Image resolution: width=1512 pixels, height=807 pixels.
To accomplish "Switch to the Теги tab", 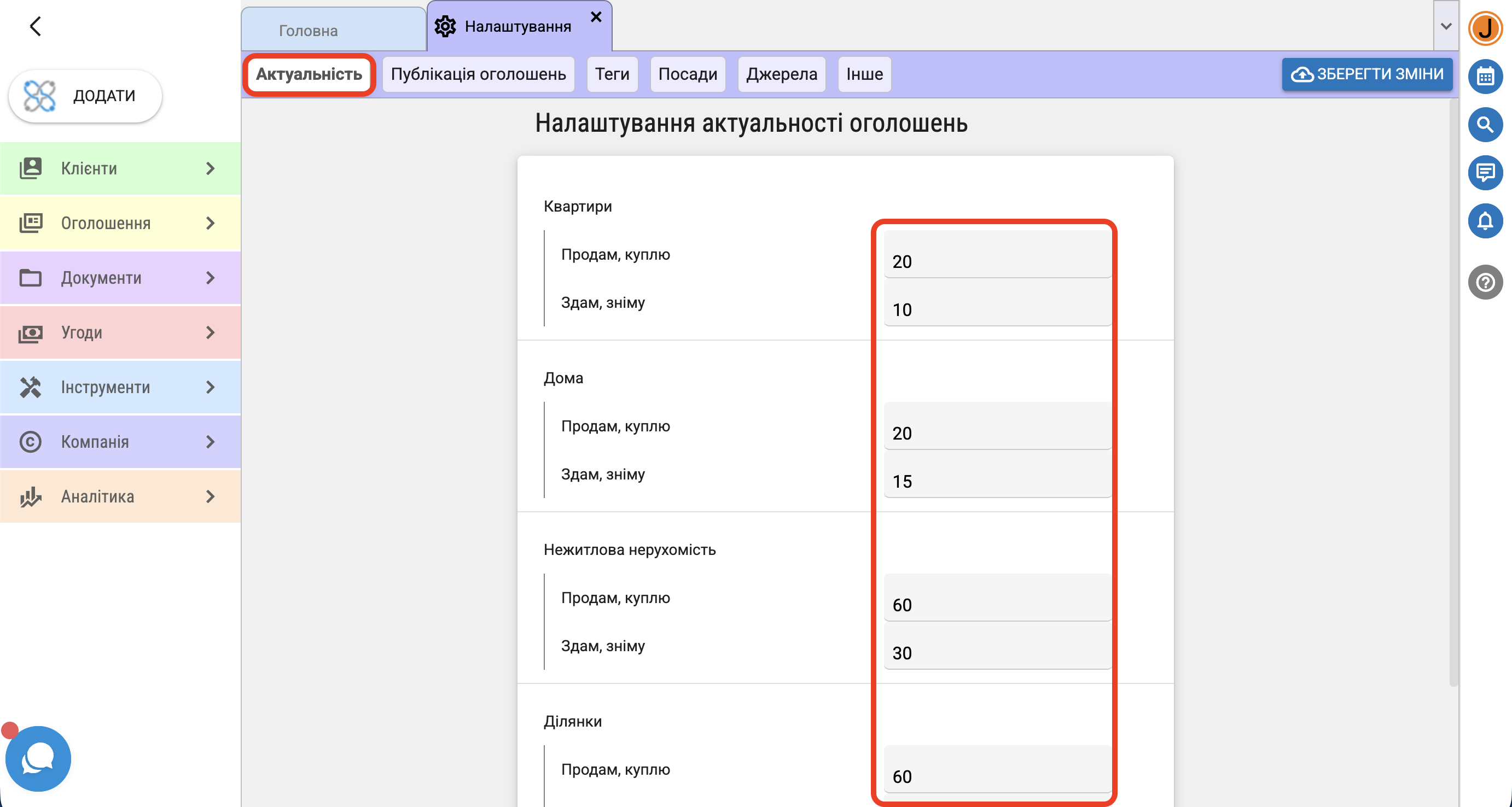I will pyautogui.click(x=612, y=74).
